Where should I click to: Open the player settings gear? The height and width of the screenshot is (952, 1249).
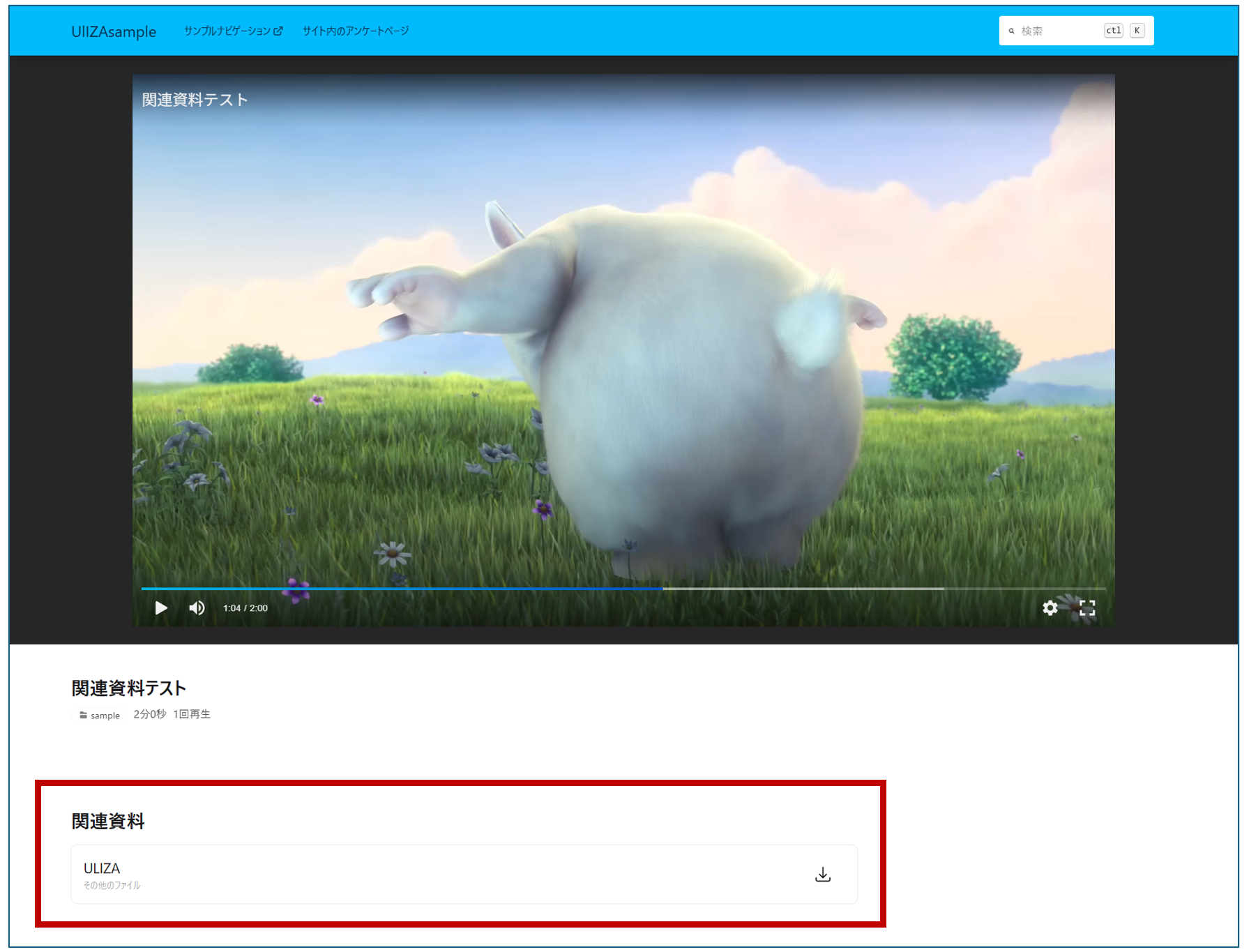tap(1050, 608)
